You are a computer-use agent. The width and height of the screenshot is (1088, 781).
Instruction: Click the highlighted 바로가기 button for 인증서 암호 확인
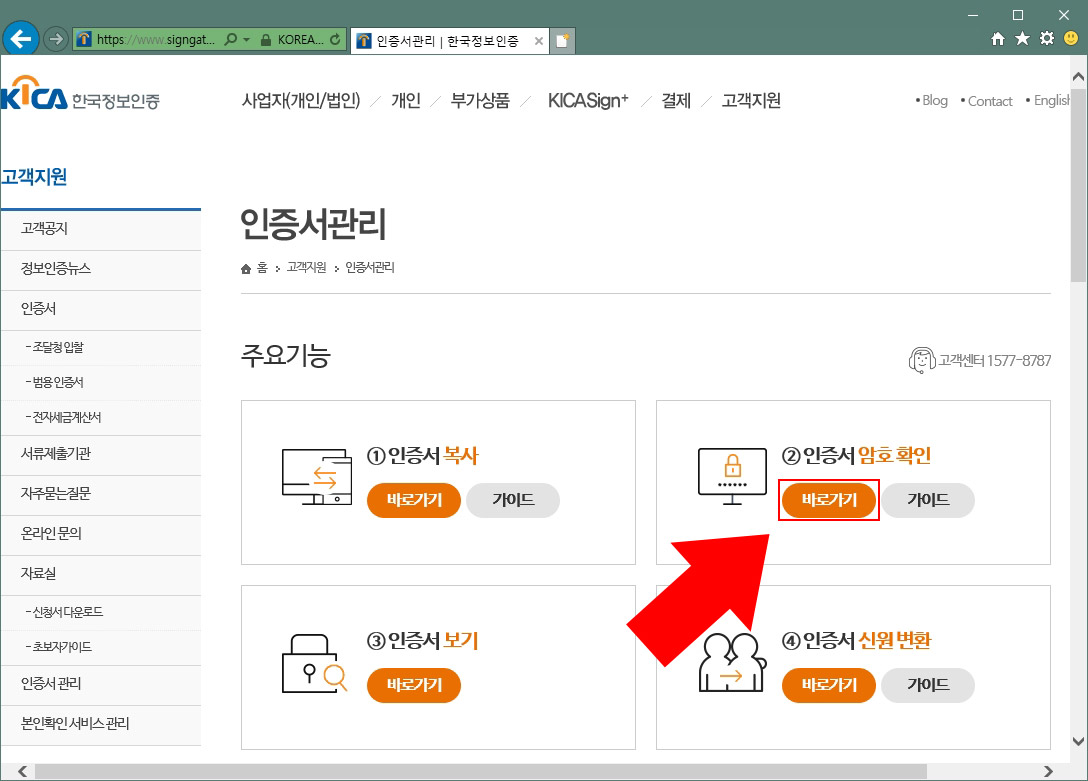tap(828, 500)
